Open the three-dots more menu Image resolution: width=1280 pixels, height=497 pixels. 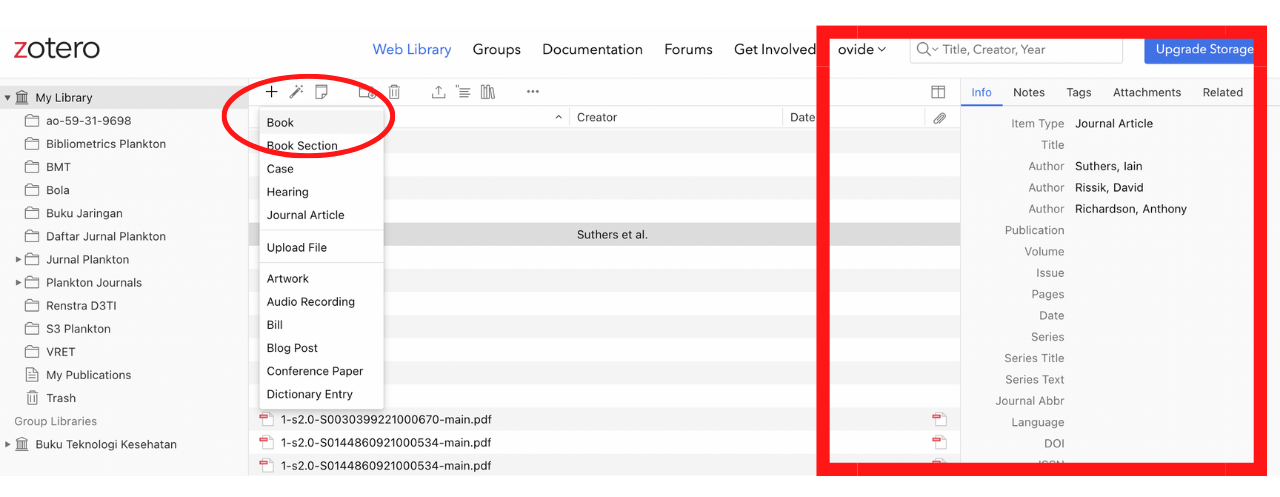click(533, 92)
